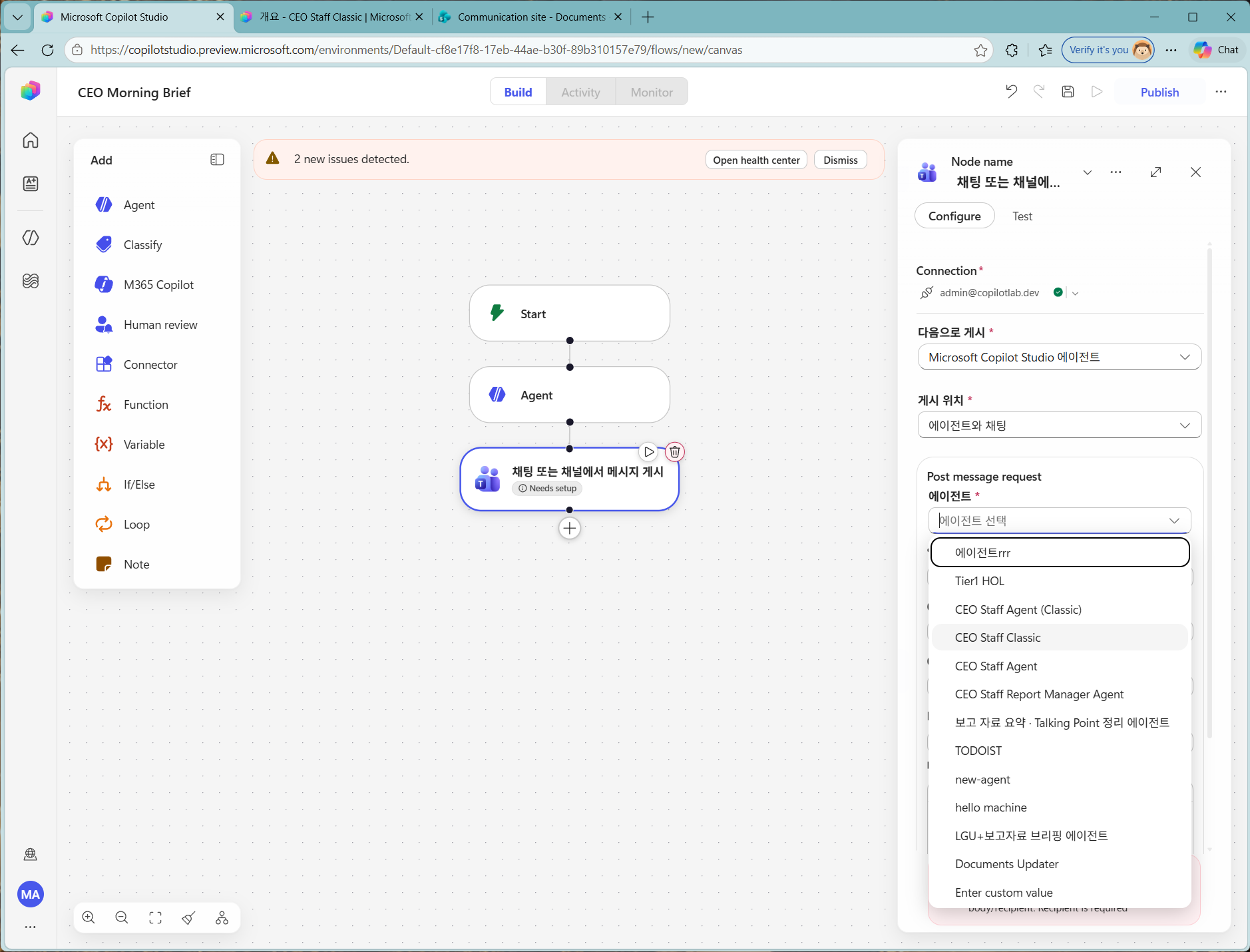Add a Classify node
Screen dimensions: 1250x952
(x=158, y=245)
